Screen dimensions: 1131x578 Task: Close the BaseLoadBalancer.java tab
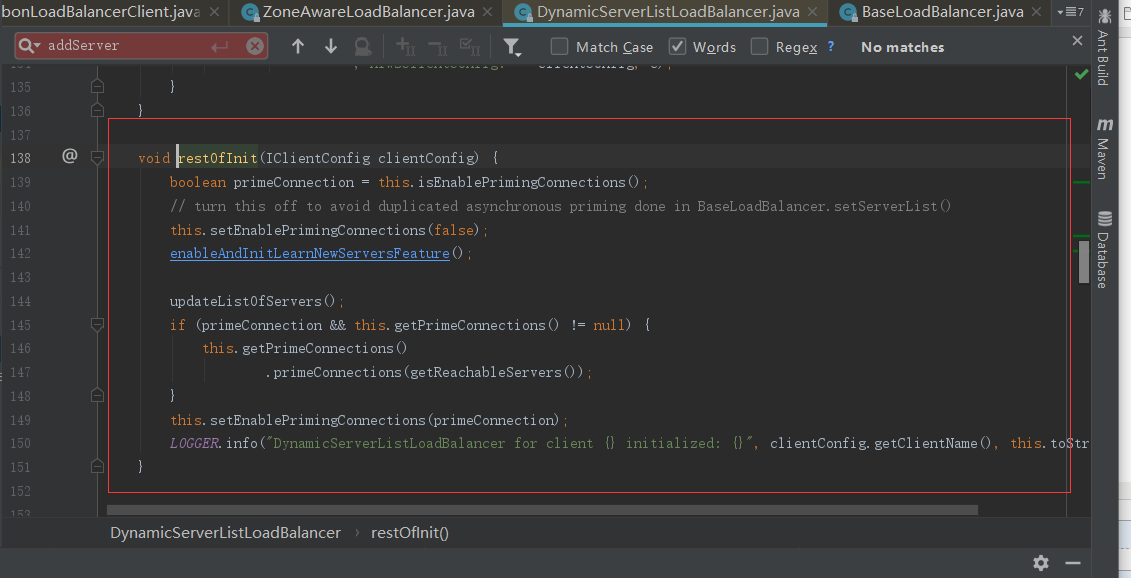click(1037, 12)
